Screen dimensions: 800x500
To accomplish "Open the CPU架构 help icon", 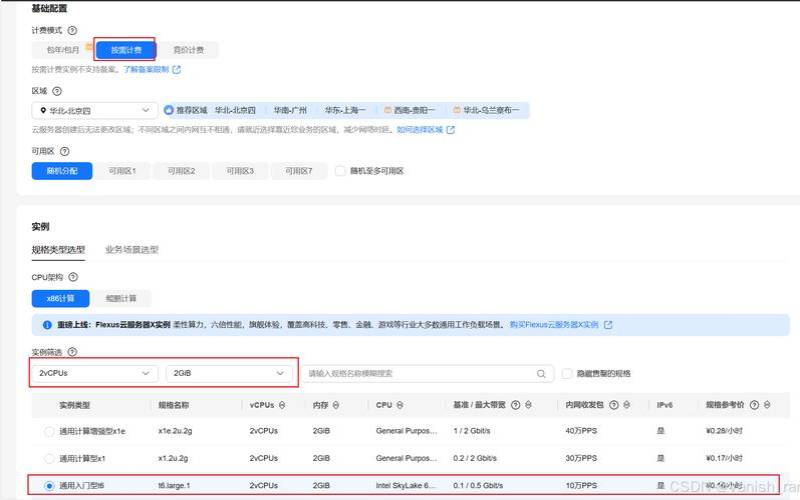I will click(x=73, y=277).
